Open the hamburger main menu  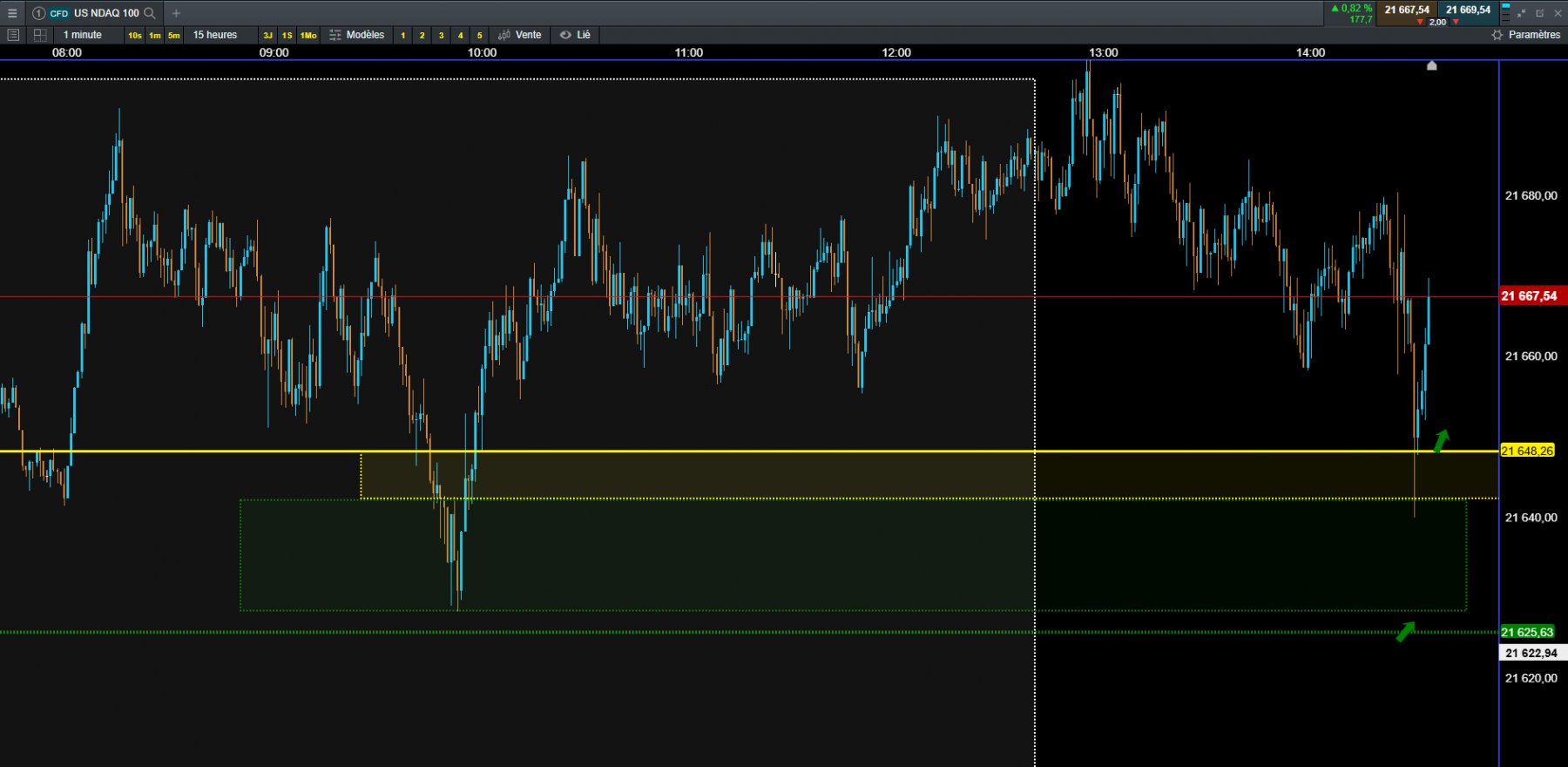(12, 13)
